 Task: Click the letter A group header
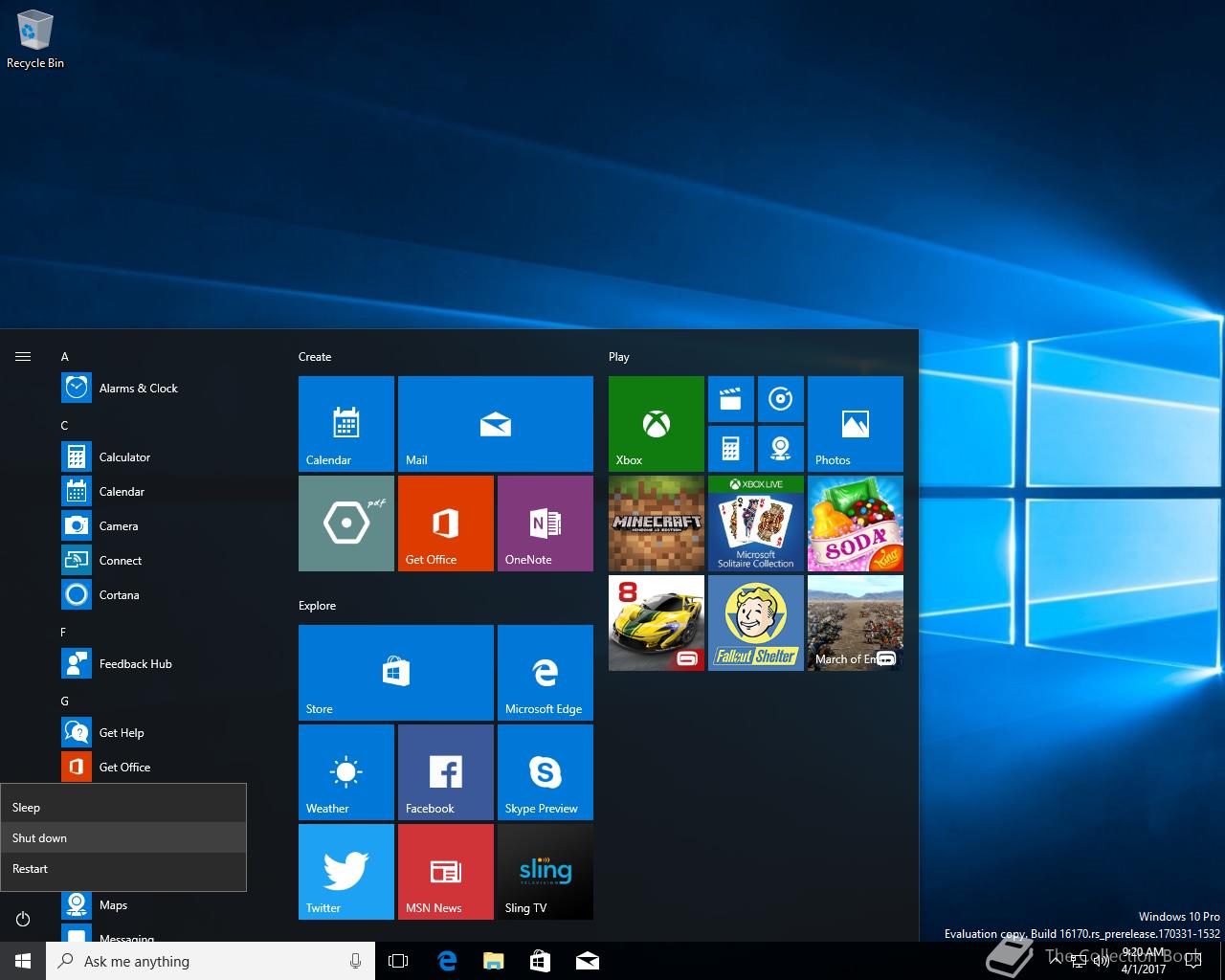coord(65,357)
